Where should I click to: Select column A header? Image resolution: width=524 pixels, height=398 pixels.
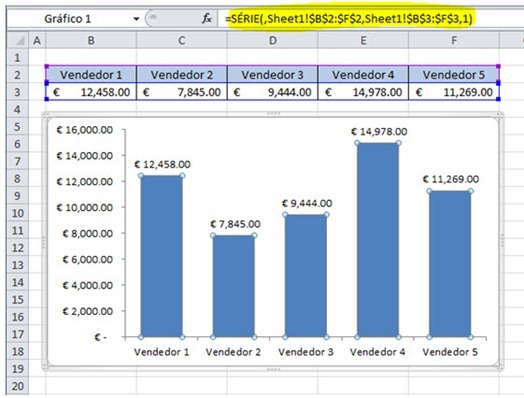pyautogui.click(x=37, y=40)
